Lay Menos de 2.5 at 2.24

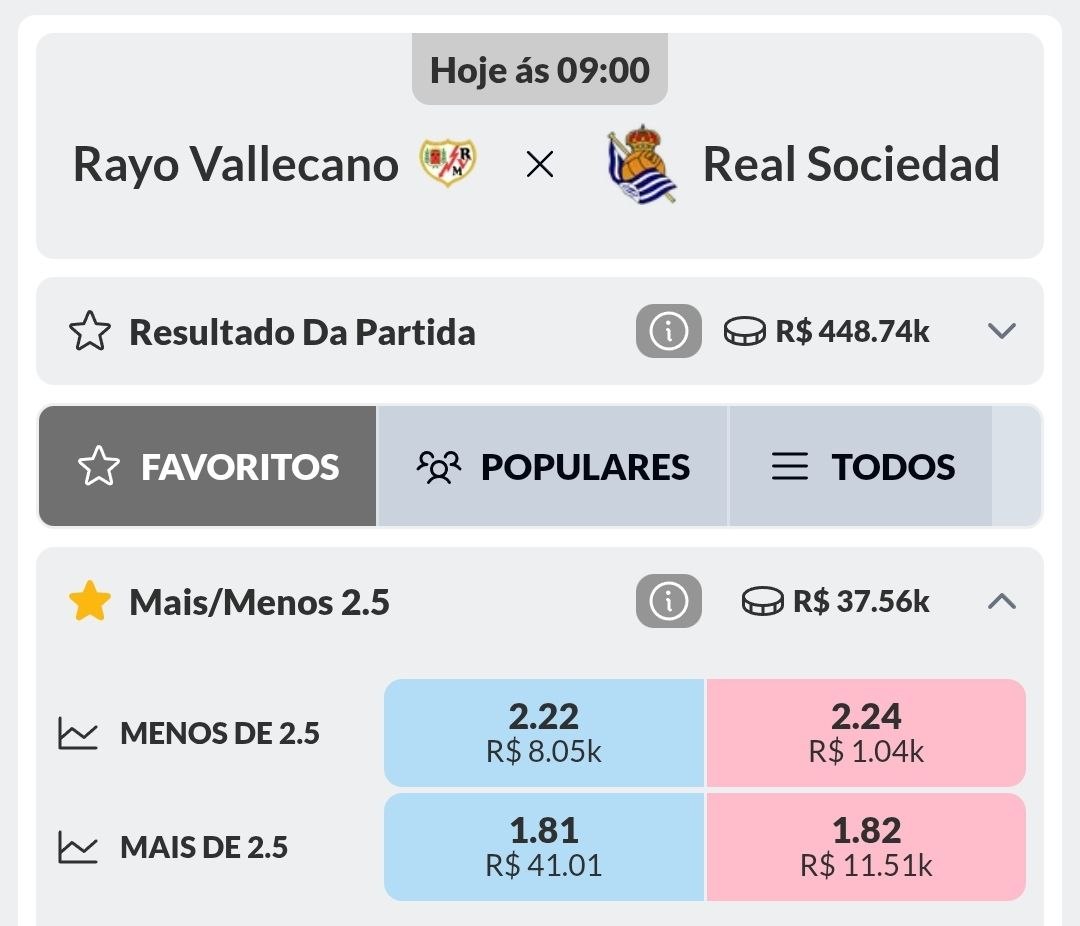[866, 733]
